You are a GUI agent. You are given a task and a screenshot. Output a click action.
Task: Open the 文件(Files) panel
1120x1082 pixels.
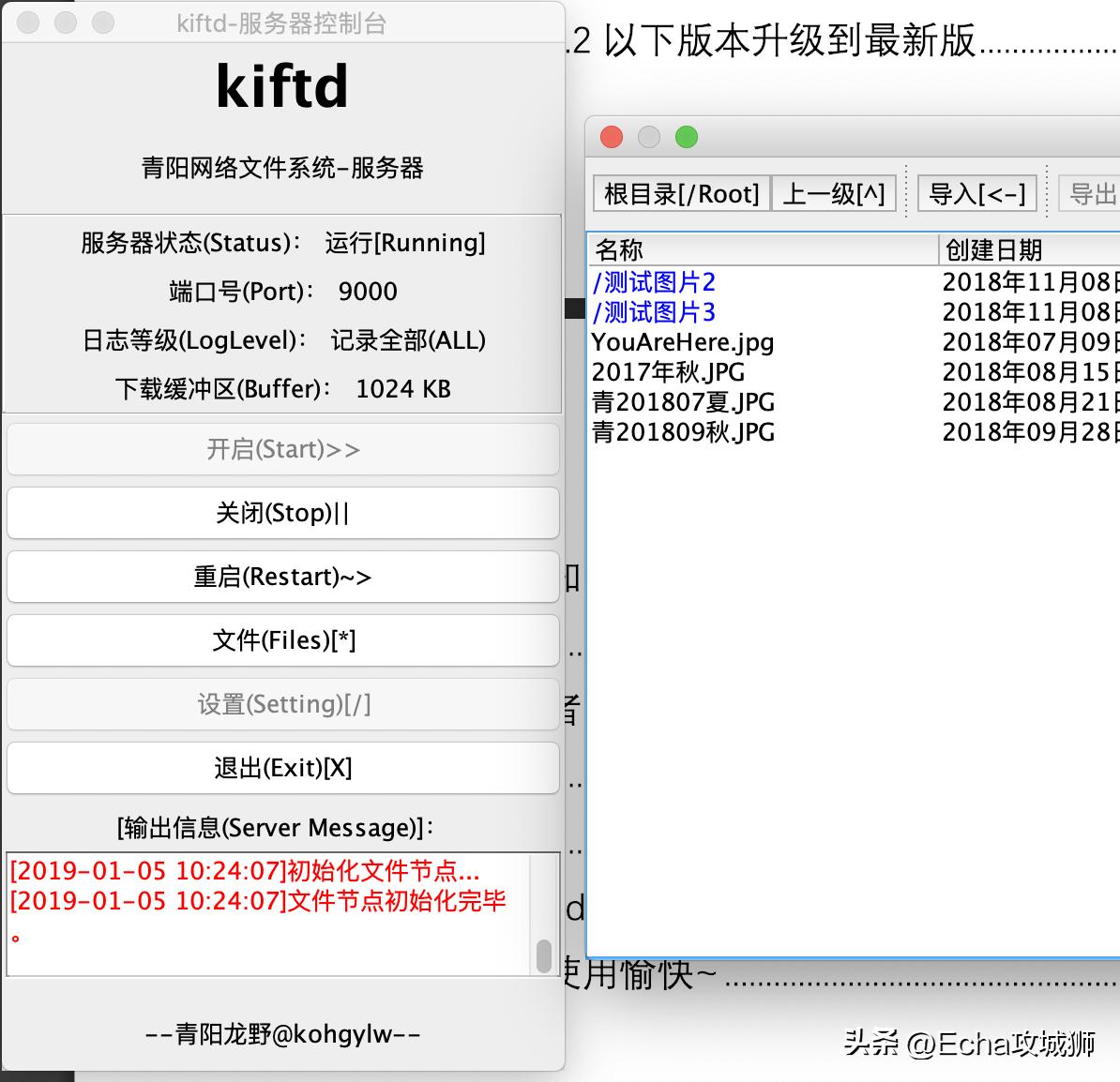click(282, 640)
